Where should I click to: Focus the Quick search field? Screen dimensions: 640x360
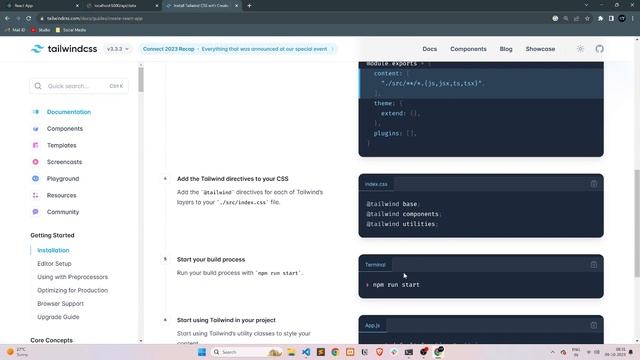coord(79,86)
